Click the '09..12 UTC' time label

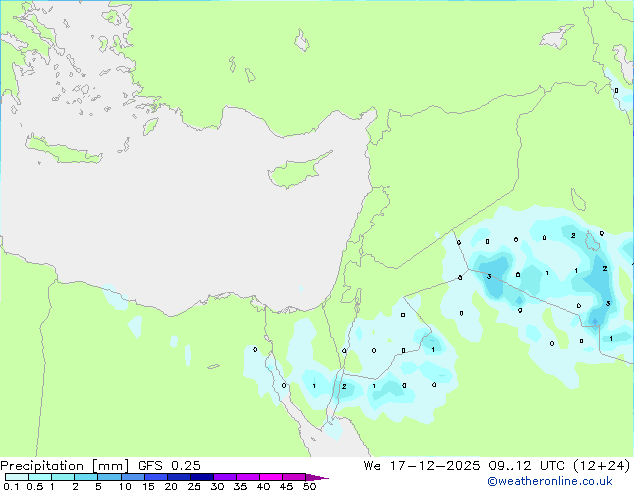(526, 466)
